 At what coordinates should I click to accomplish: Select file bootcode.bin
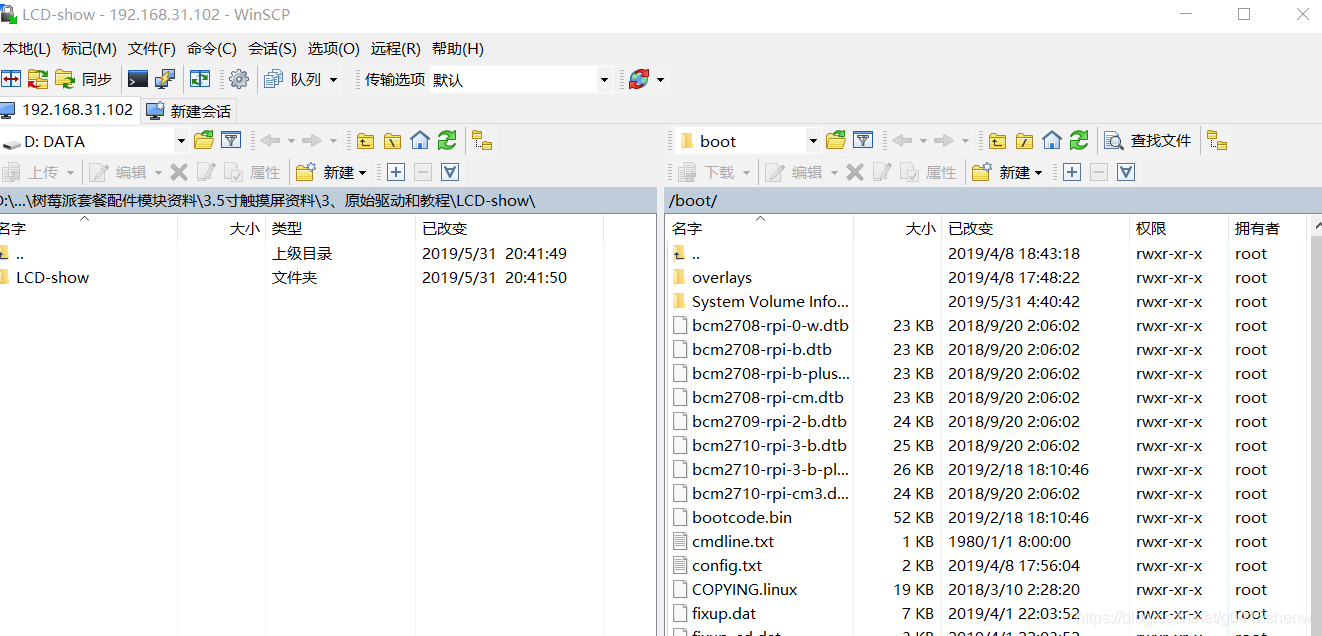741,518
